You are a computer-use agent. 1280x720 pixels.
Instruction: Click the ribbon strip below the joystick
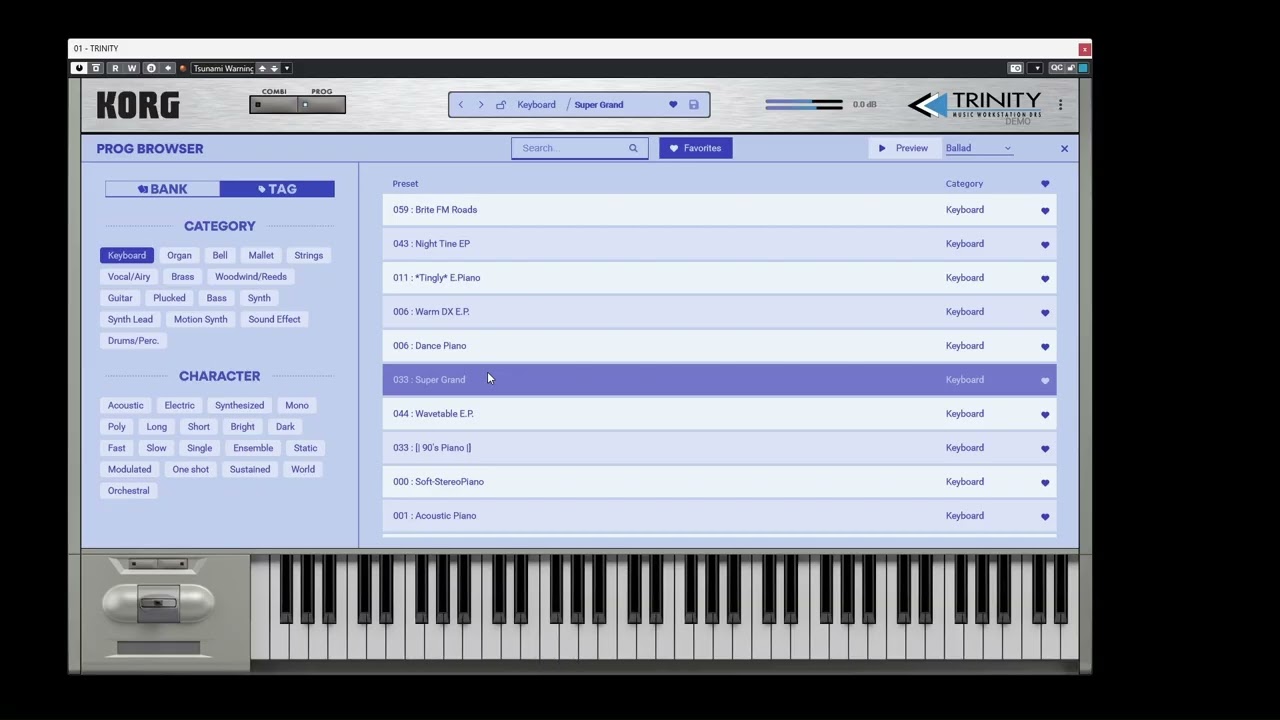tap(158, 648)
